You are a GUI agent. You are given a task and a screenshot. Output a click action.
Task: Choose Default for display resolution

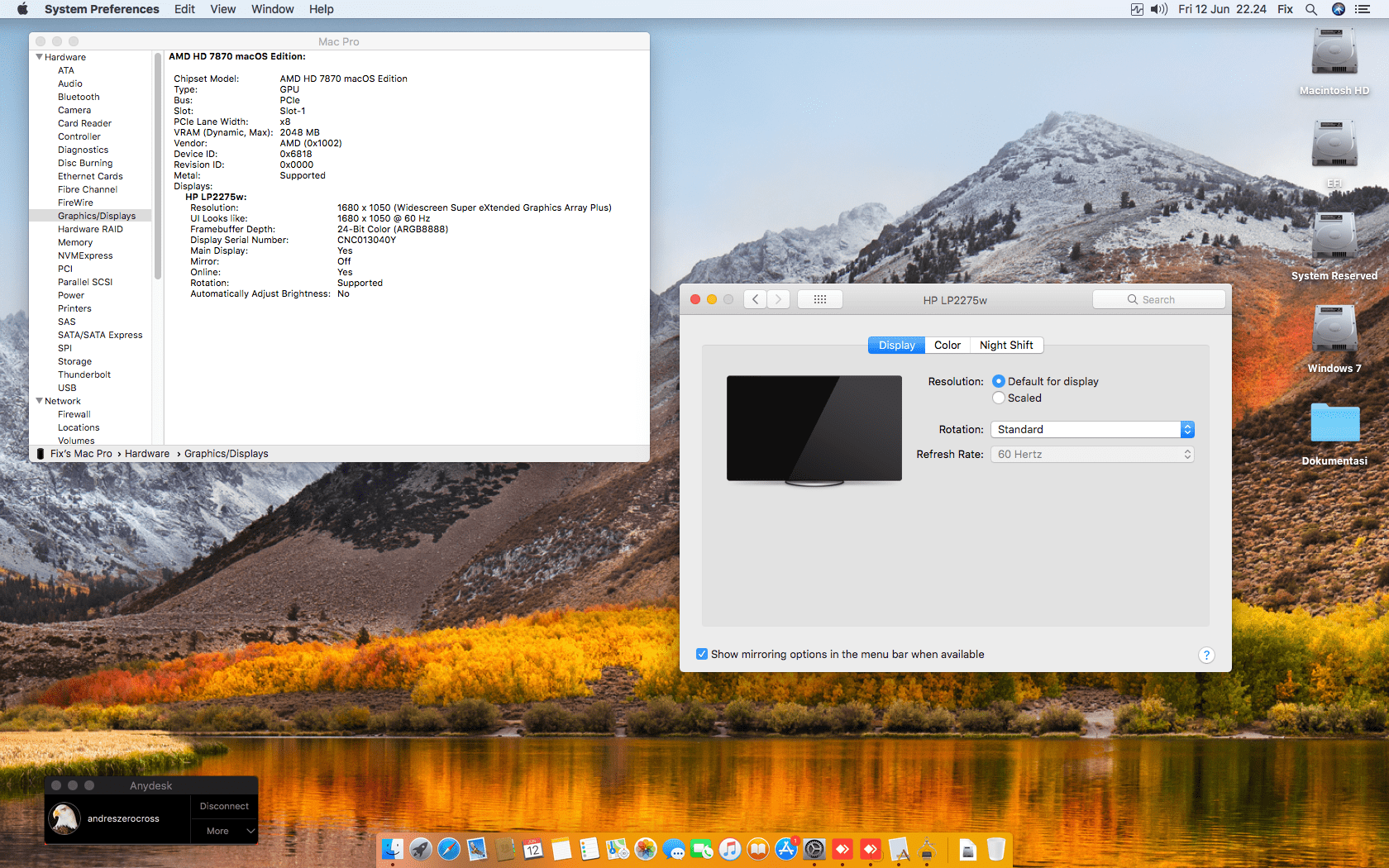pyautogui.click(x=999, y=381)
